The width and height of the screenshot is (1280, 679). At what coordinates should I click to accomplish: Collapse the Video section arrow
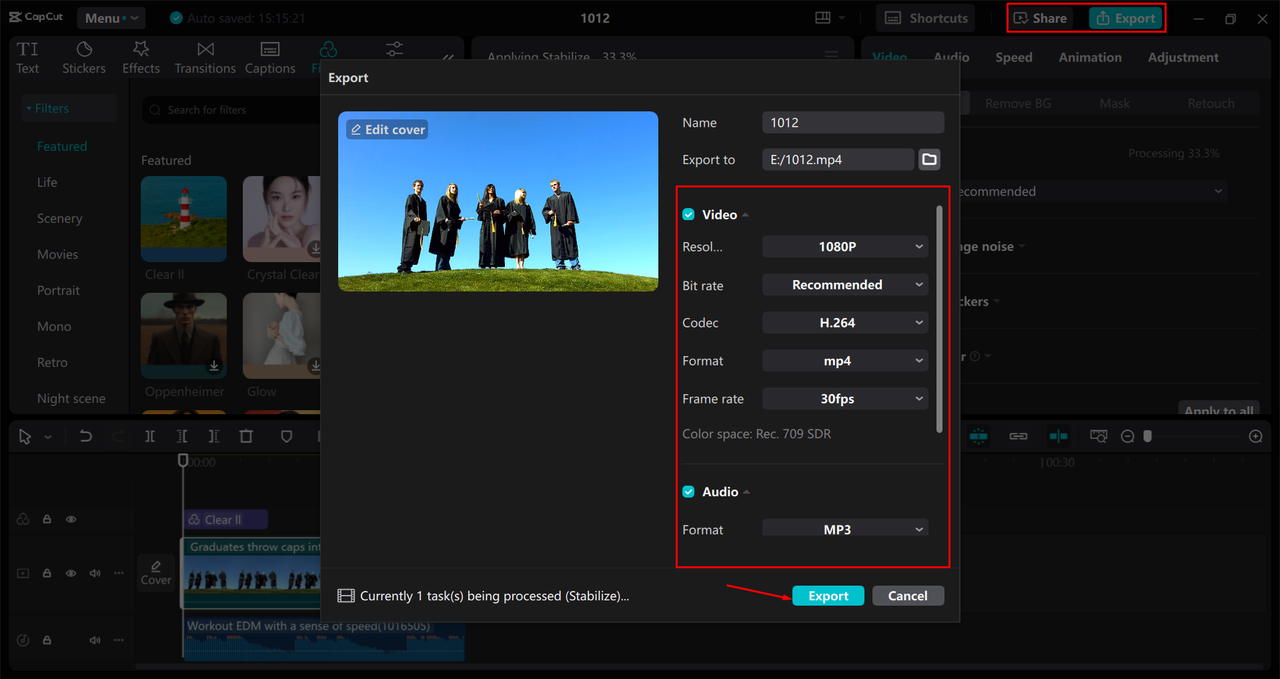tap(746, 215)
